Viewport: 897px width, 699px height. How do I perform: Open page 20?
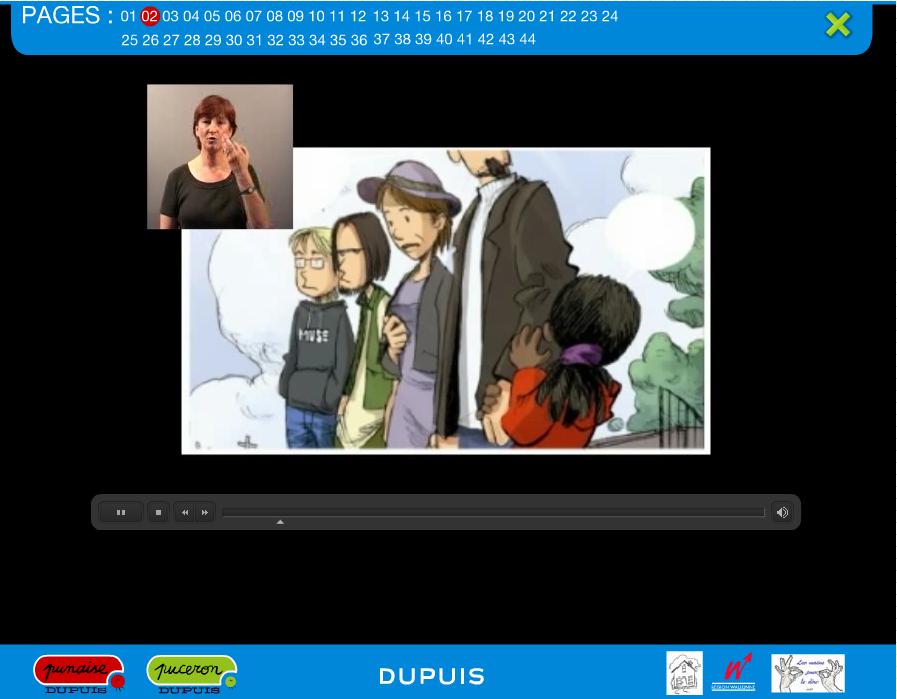pyautogui.click(x=526, y=16)
